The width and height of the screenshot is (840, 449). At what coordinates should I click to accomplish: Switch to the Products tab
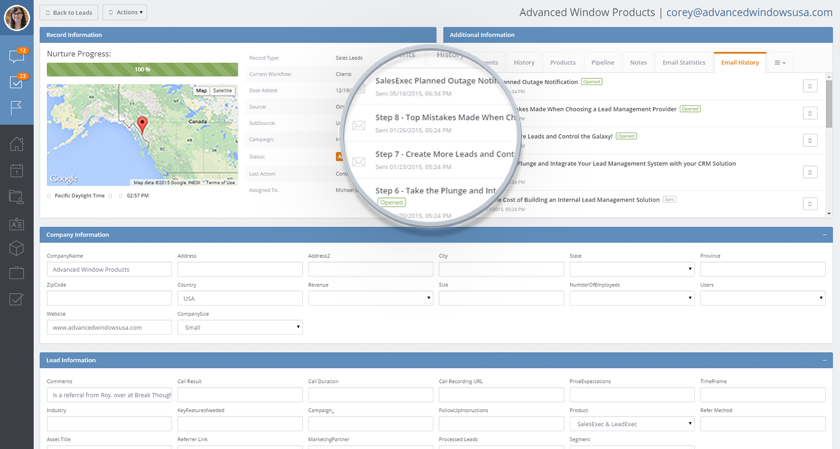562,63
